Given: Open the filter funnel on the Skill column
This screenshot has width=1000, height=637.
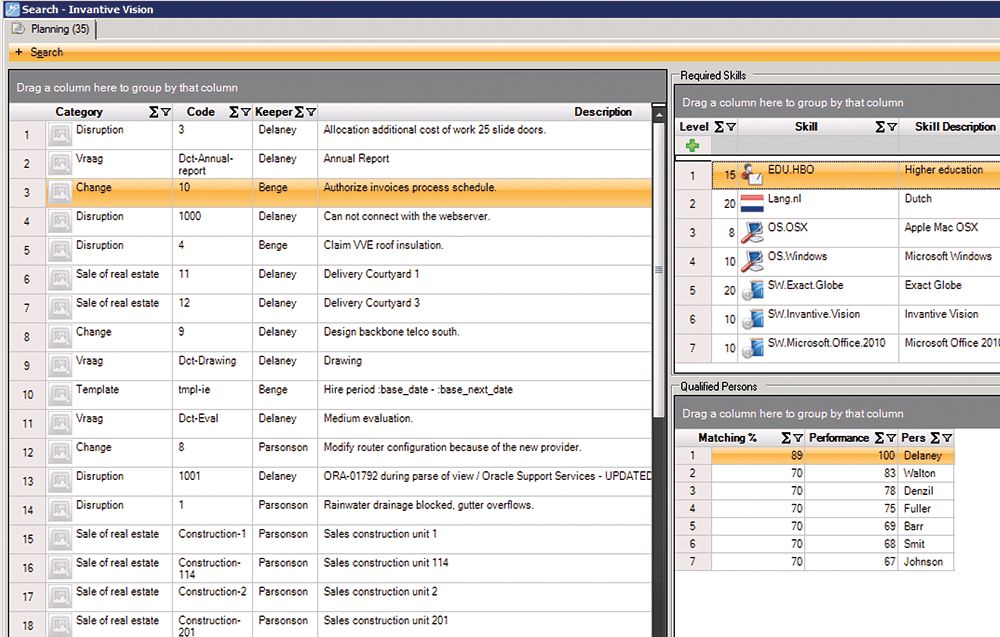Looking at the screenshot, I should pos(892,125).
